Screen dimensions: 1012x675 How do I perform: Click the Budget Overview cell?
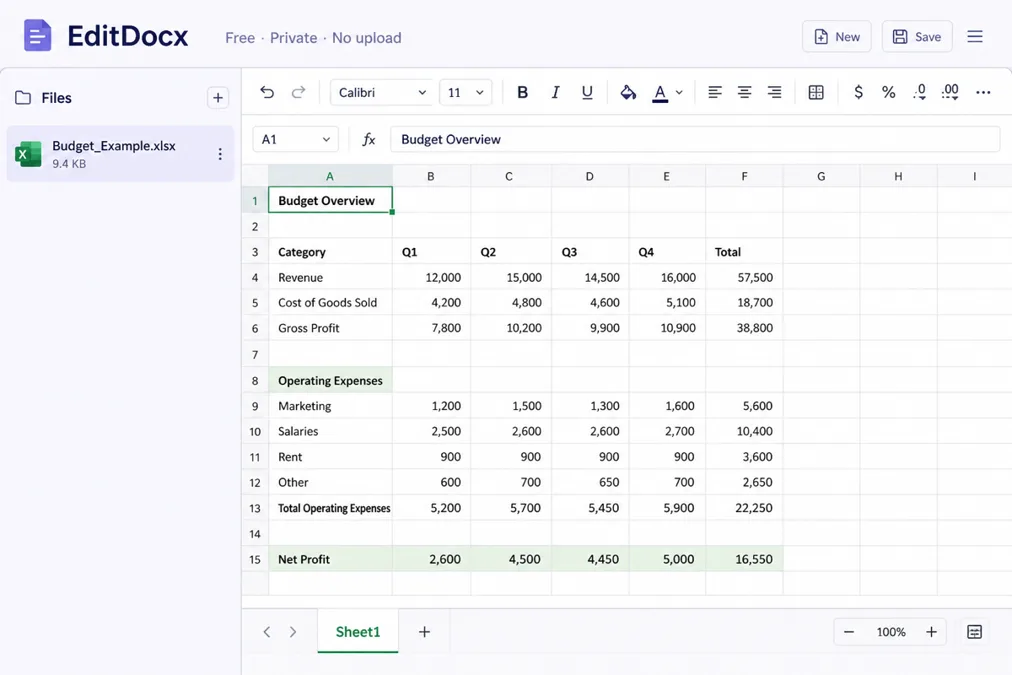[x=330, y=200]
